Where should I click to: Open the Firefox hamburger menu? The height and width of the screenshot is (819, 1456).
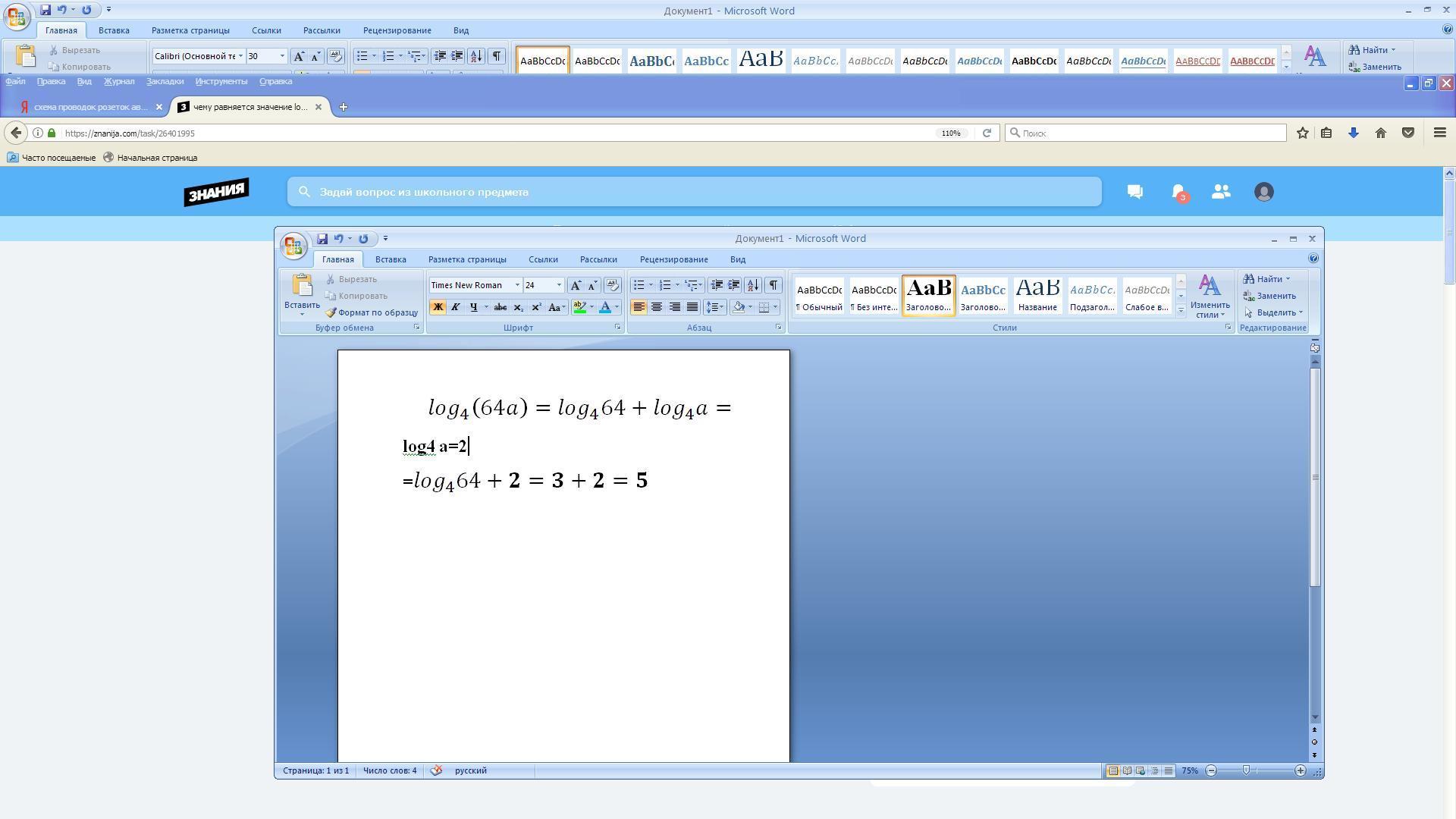(1439, 133)
